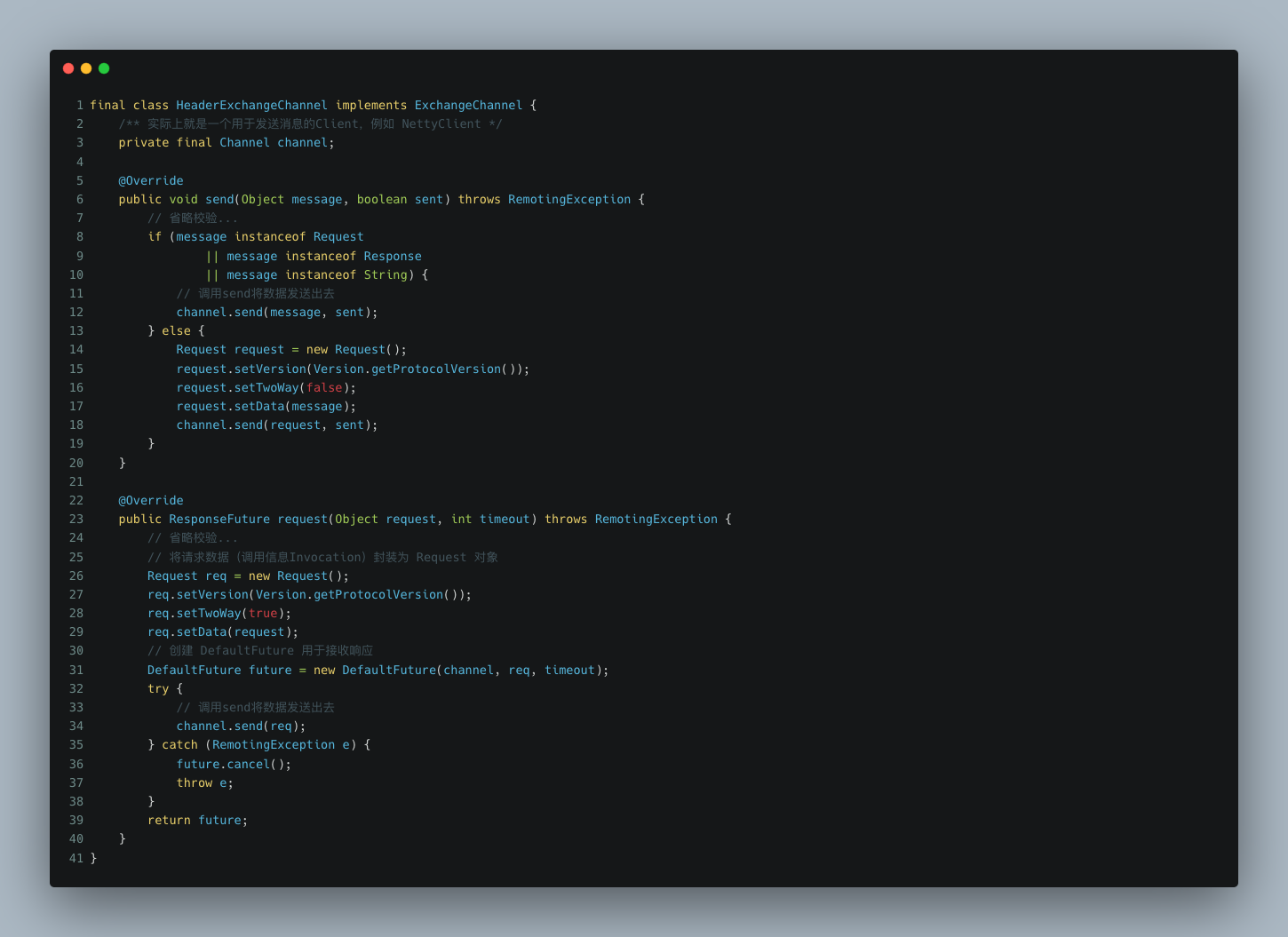Click the ResponseFuture return type on line 23
The image size is (1288, 937).
point(219,519)
